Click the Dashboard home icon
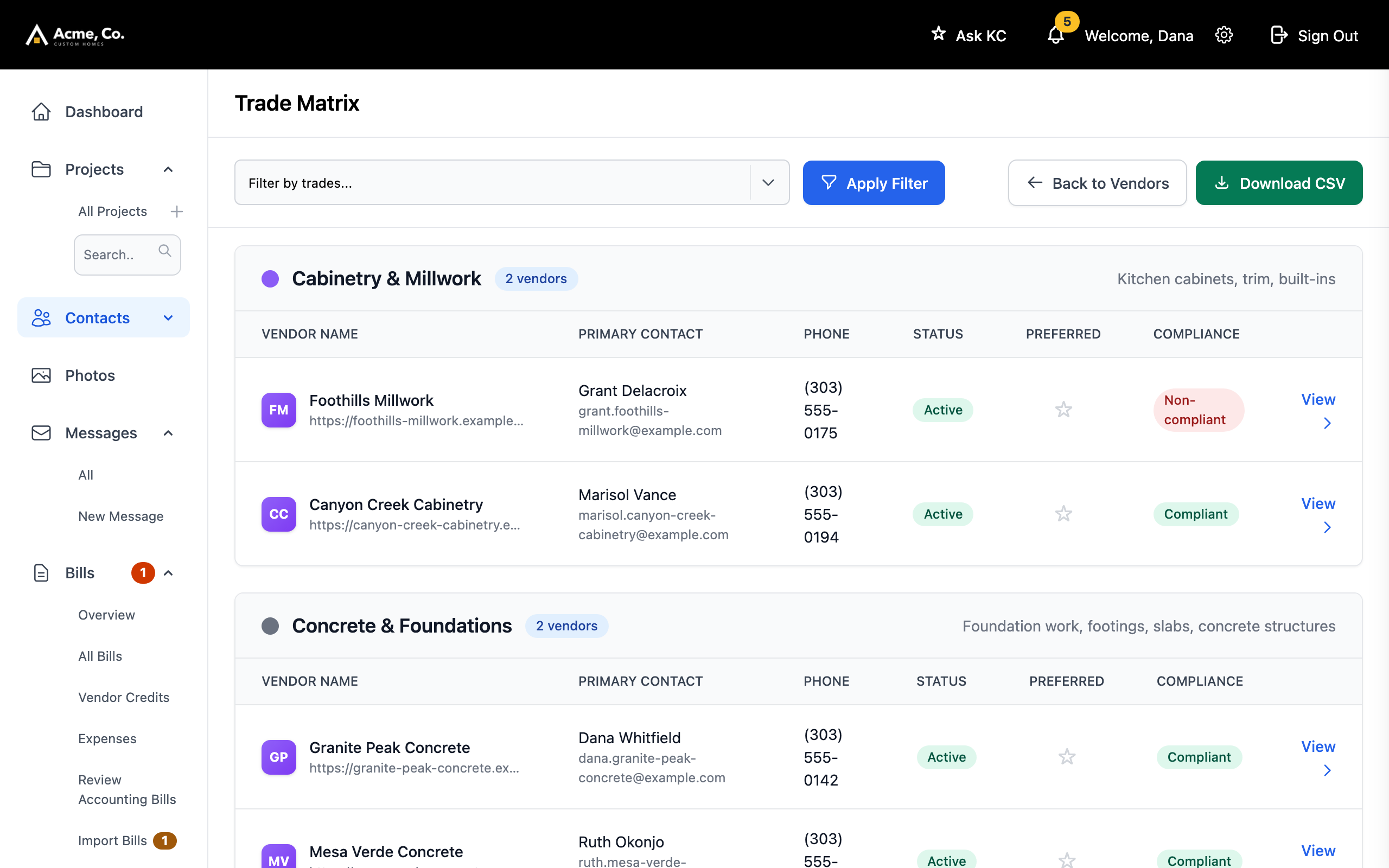 point(41,111)
